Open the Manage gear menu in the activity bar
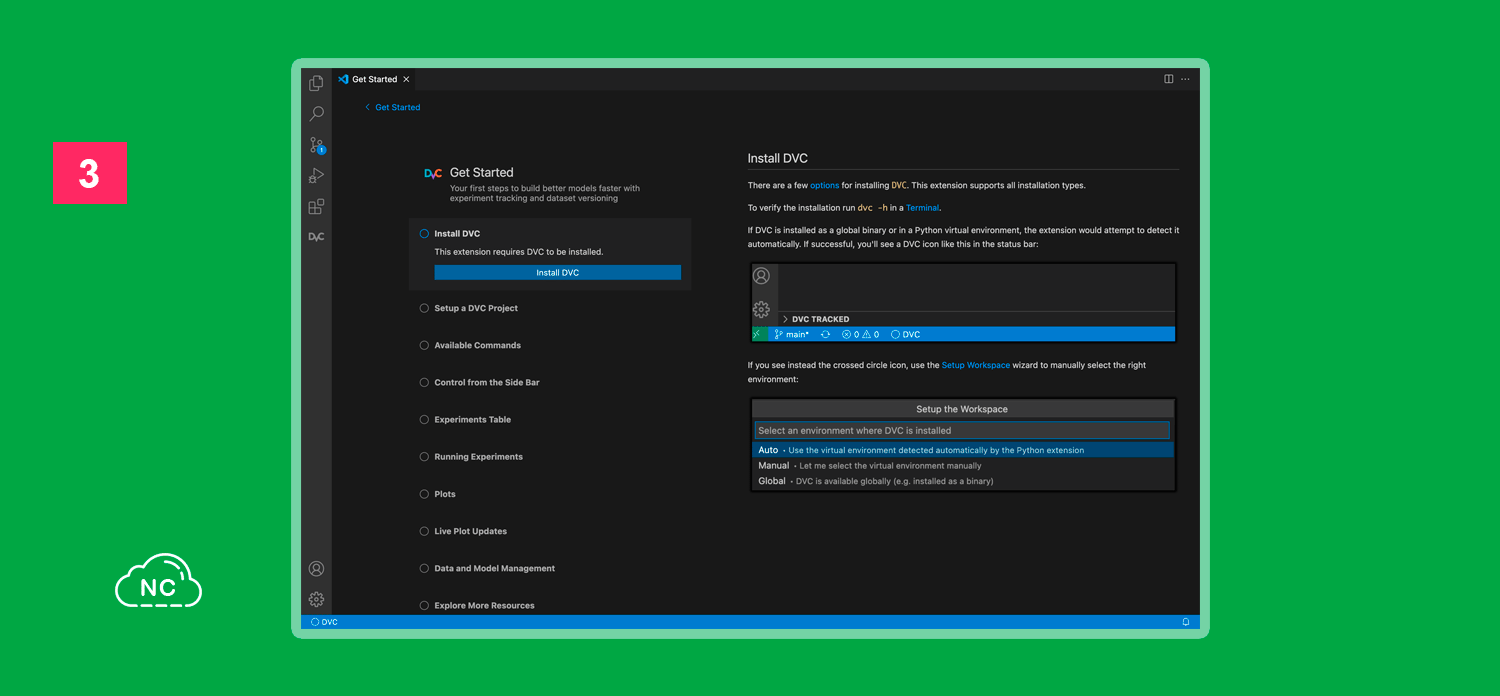The height and width of the screenshot is (696, 1500). (316, 599)
